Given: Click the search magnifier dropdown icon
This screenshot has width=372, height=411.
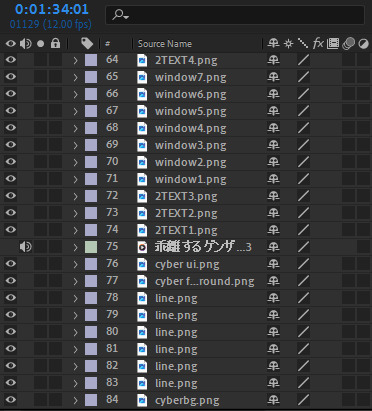Looking at the screenshot, I should click(x=120, y=14).
